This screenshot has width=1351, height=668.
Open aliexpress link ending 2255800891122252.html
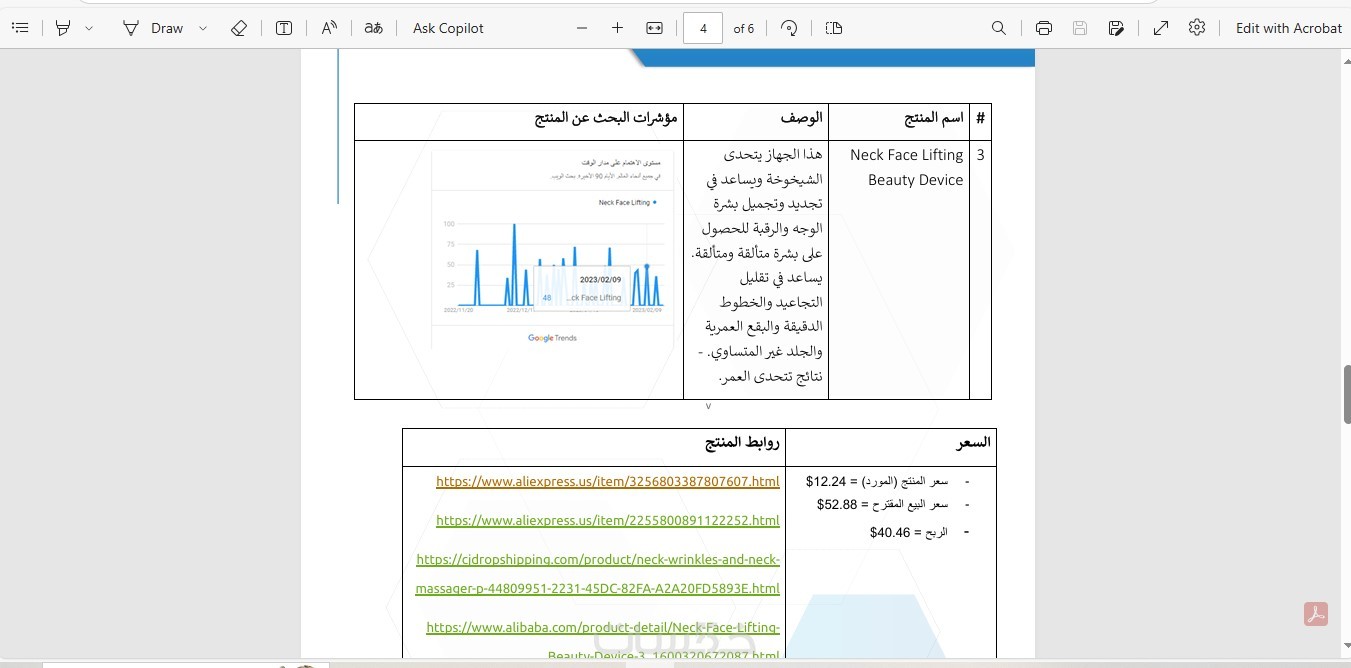pyautogui.click(x=608, y=521)
